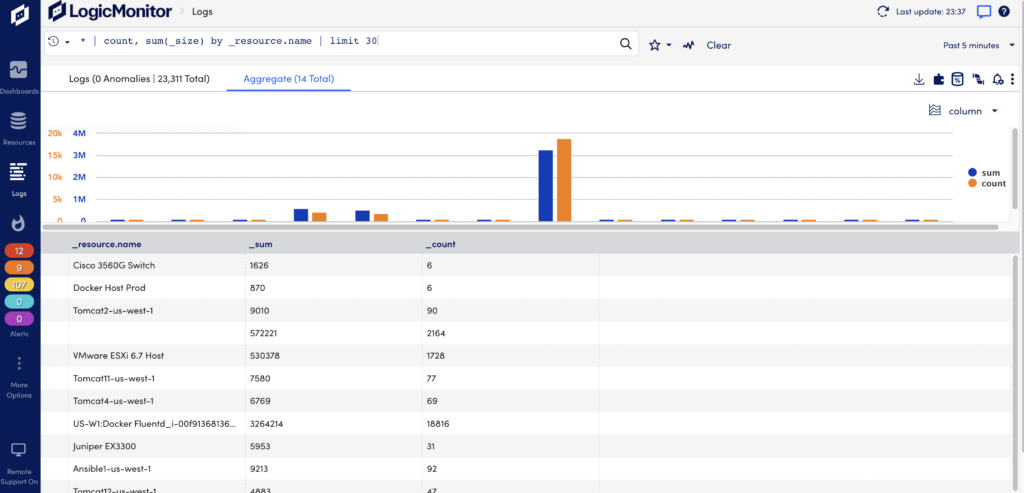Click the log pipelines icon

[978, 79]
